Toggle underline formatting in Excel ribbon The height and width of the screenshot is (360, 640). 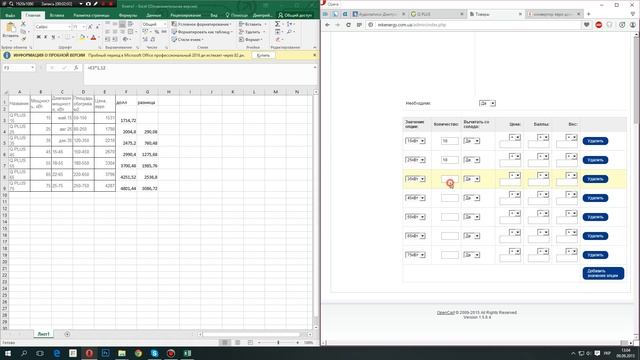pyautogui.click(x=53, y=37)
